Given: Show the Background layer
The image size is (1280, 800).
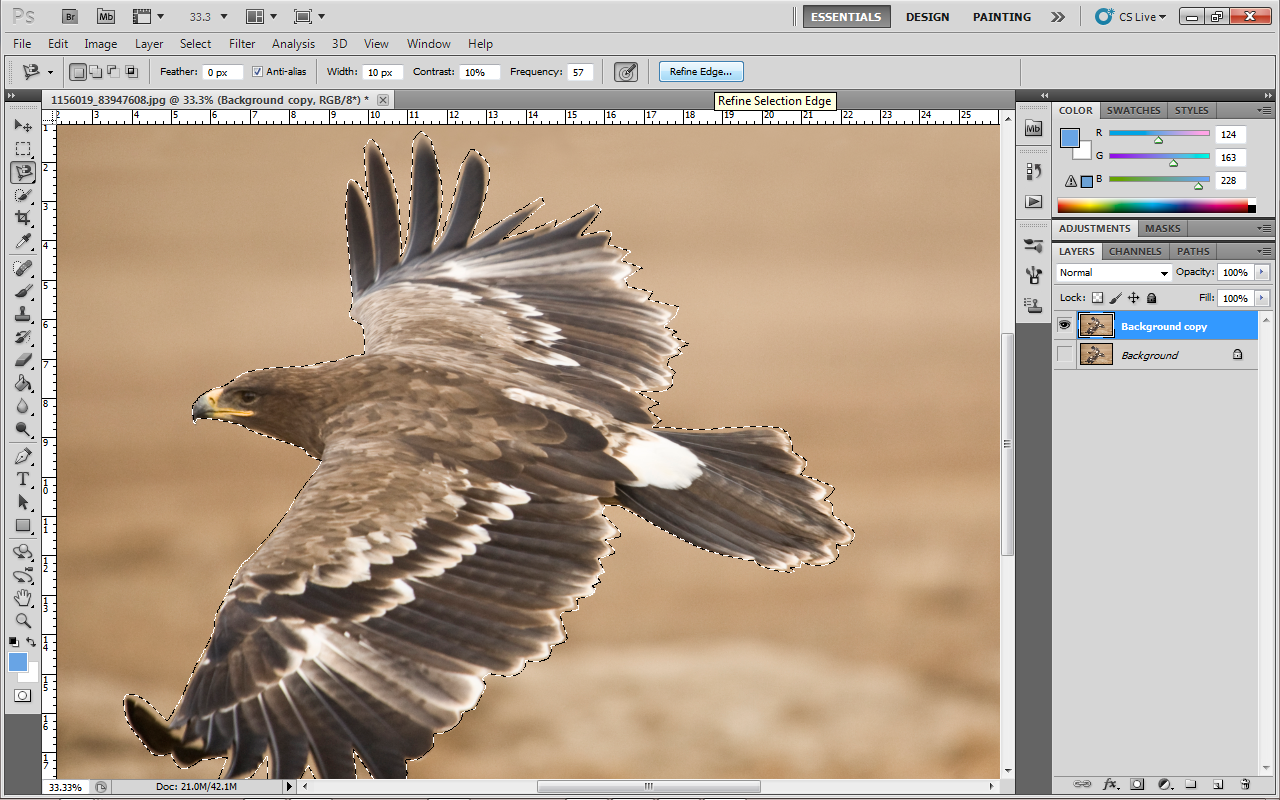Looking at the screenshot, I should [1064, 354].
